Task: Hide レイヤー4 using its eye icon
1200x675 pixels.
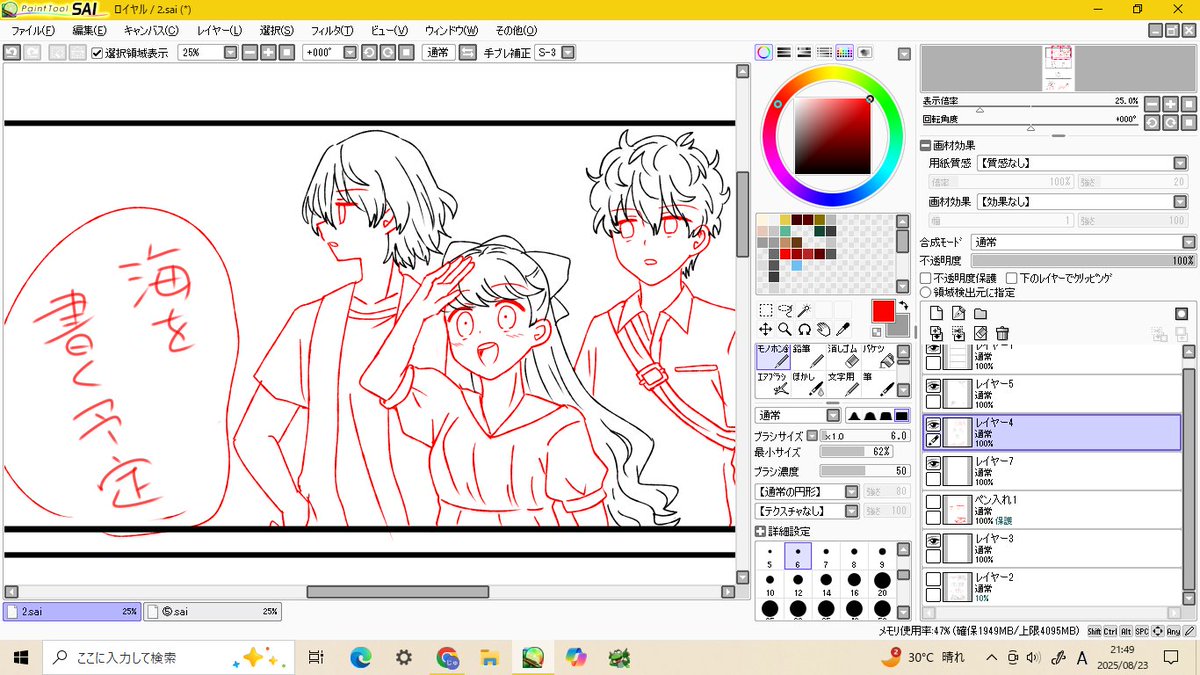Action: pos(933,424)
